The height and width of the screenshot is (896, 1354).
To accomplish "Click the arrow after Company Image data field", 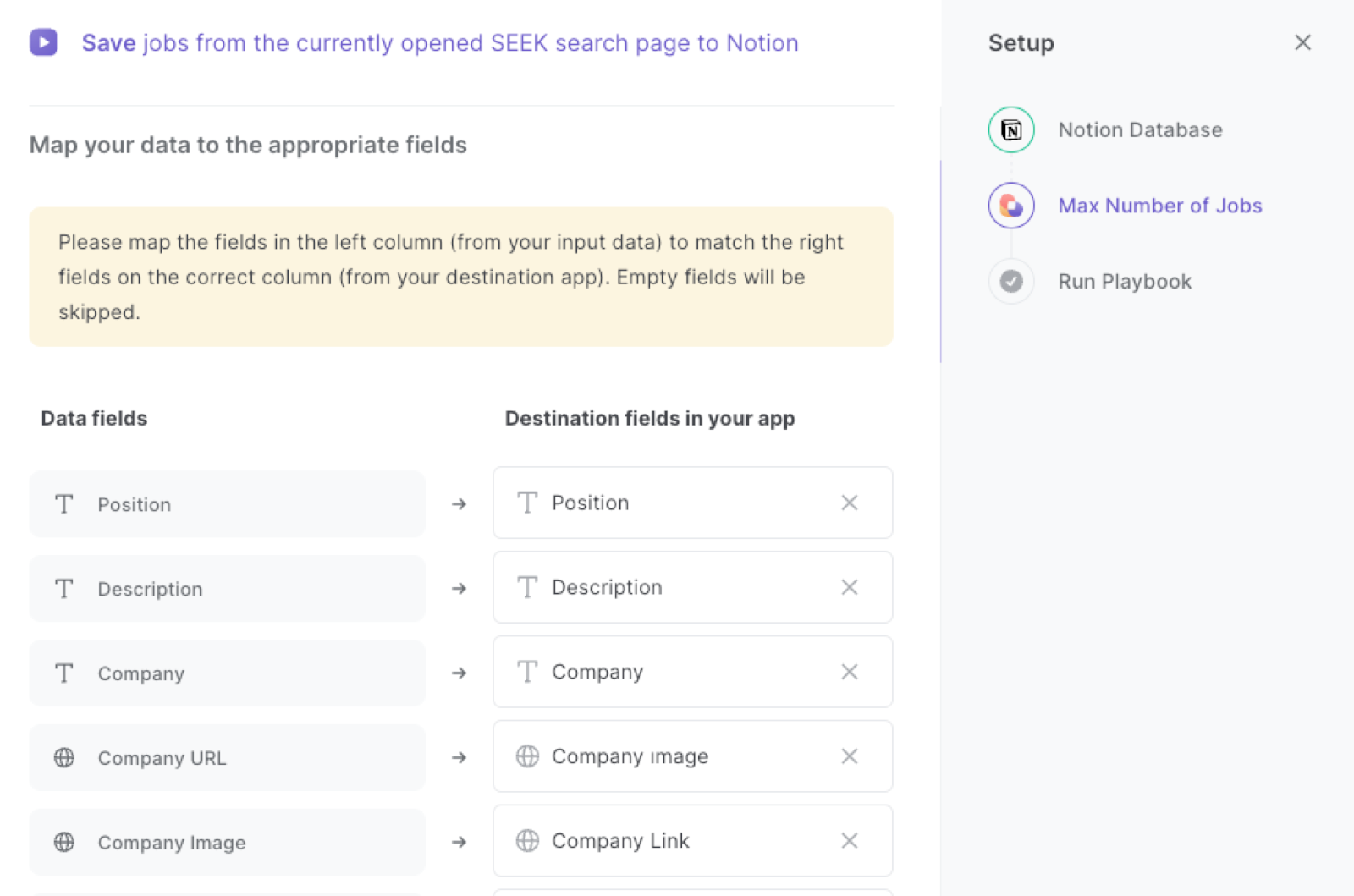I will pyautogui.click(x=460, y=843).
